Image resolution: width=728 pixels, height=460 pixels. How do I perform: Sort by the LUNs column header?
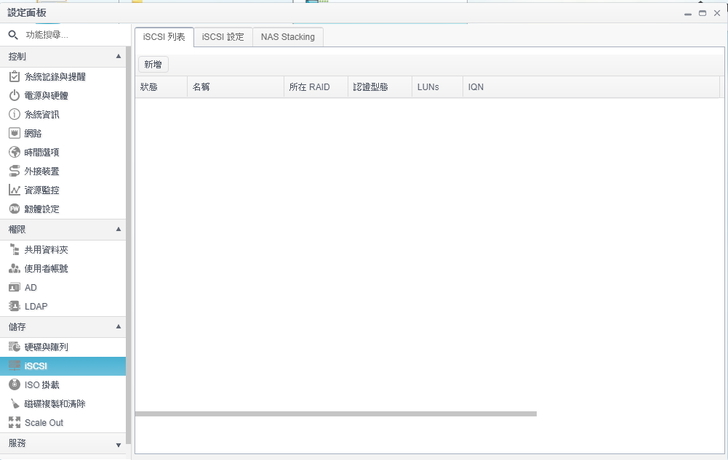tap(437, 87)
